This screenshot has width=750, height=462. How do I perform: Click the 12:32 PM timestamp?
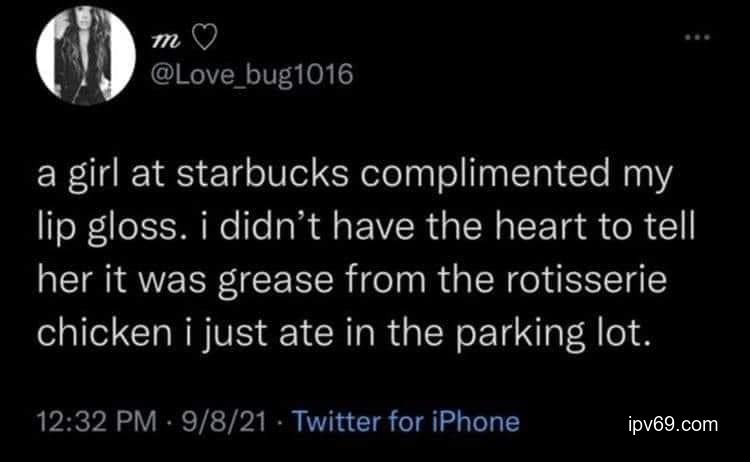point(82,421)
